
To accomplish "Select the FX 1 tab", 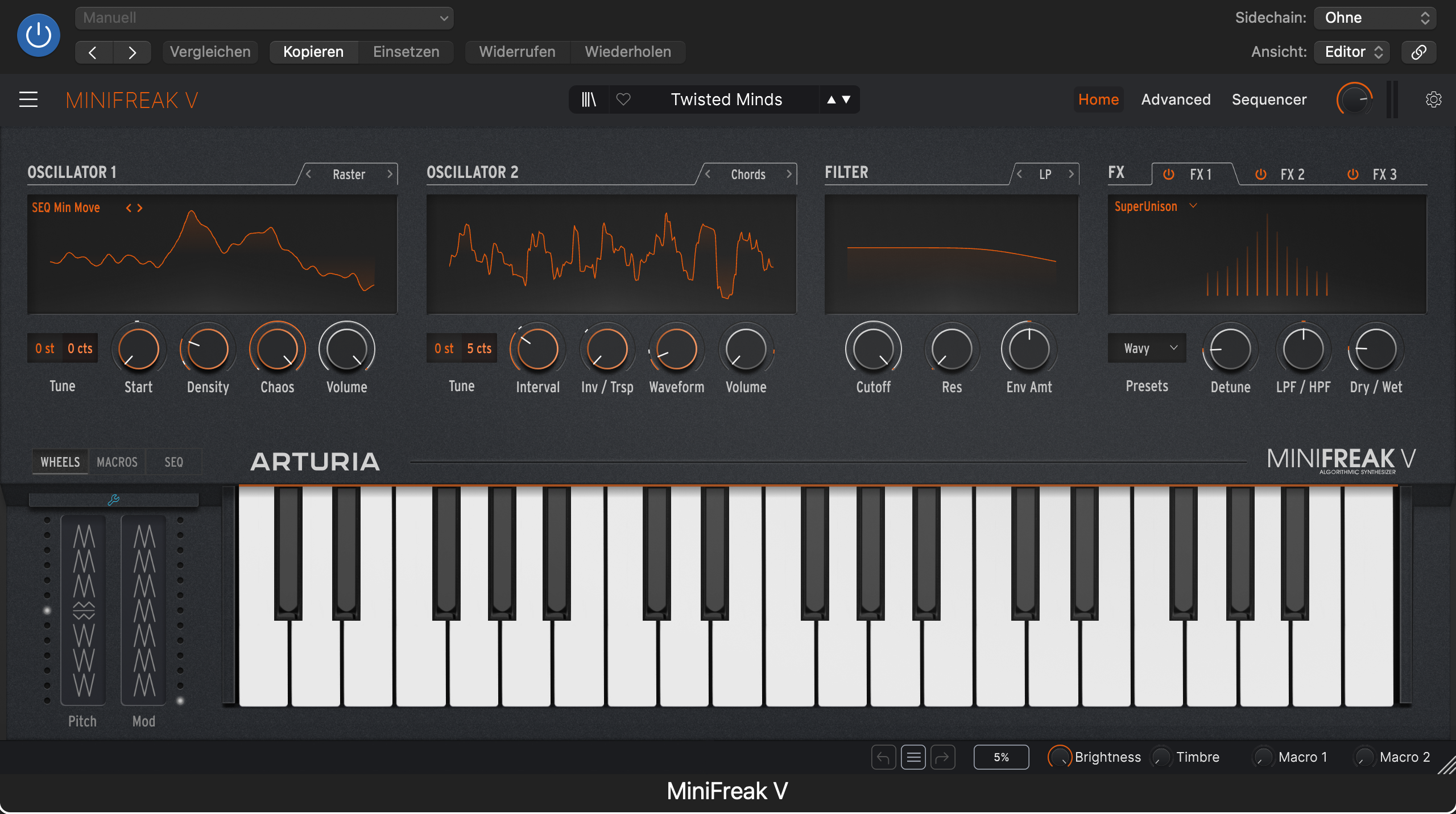I will point(1201,174).
